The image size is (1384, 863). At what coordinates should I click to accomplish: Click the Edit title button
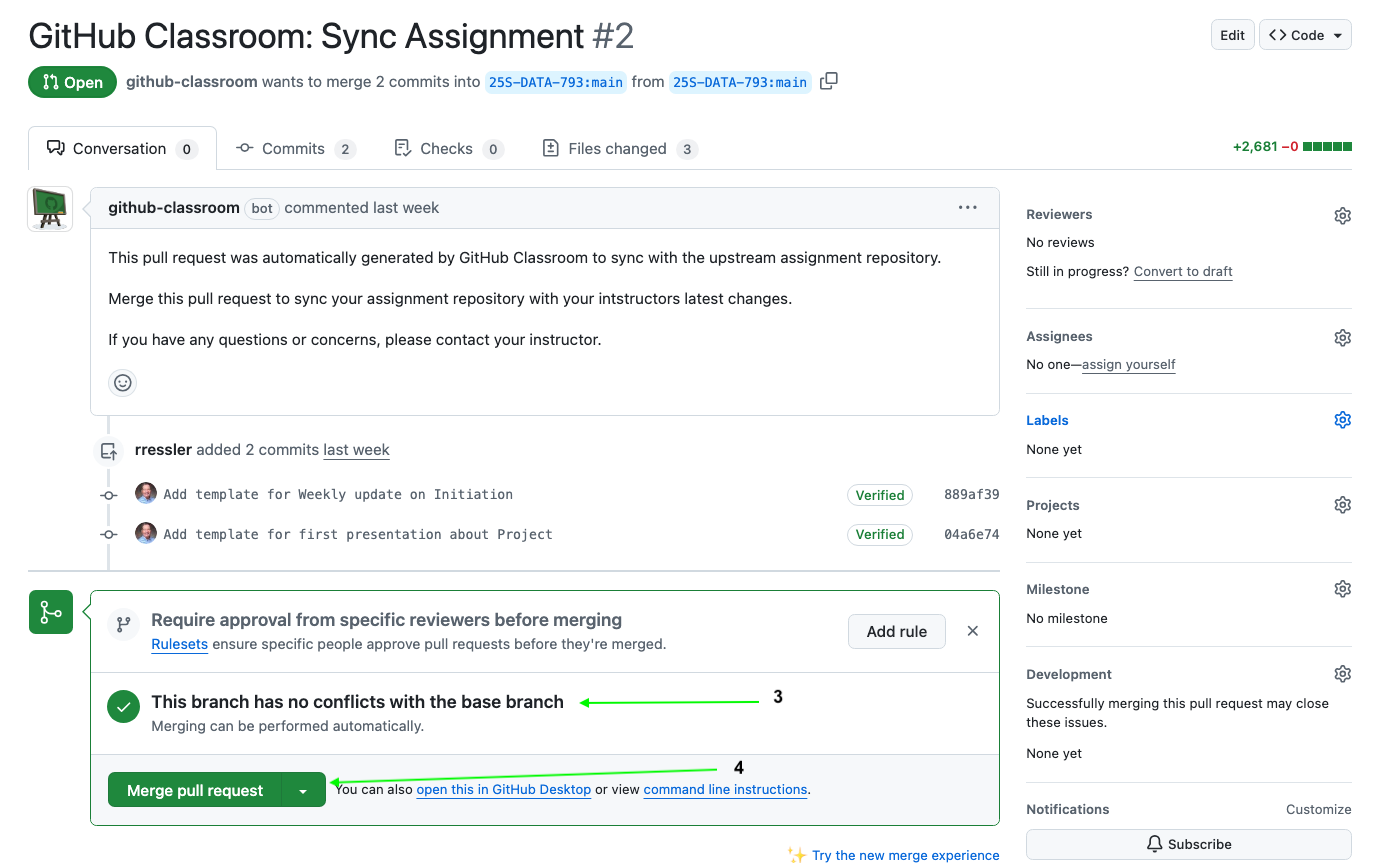pos(1232,35)
